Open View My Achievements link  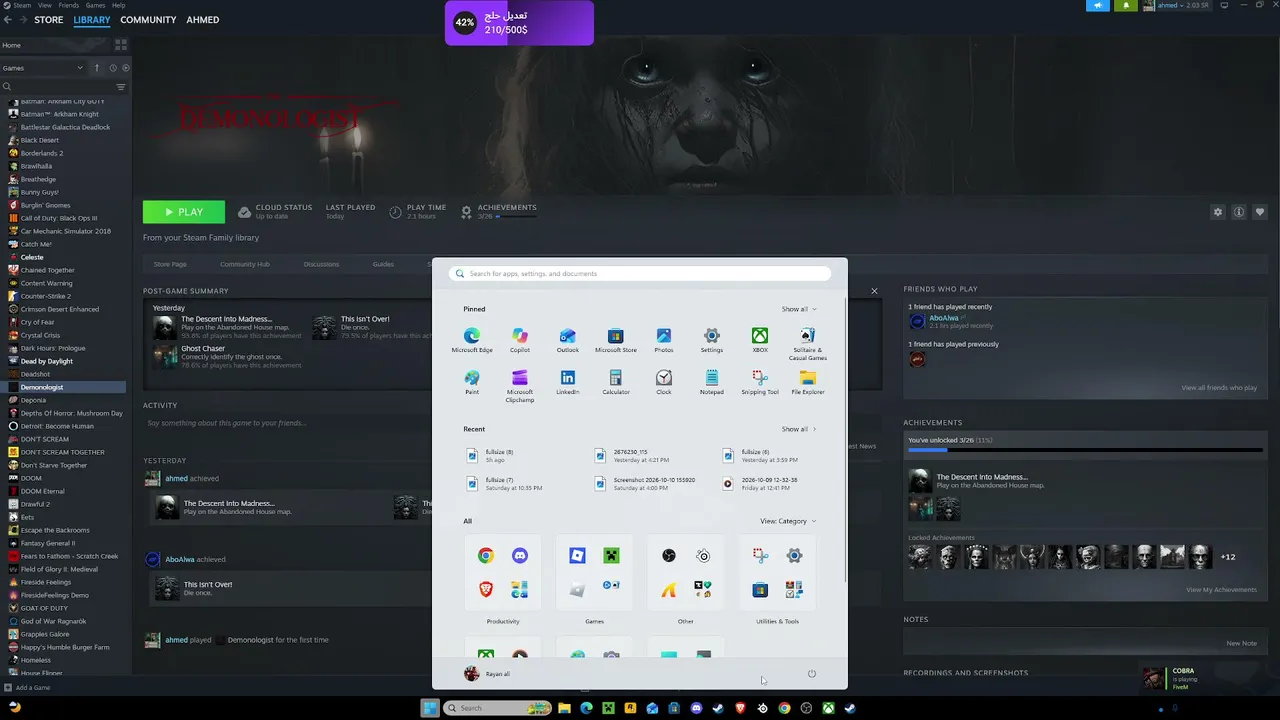[x=1221, y=590]
